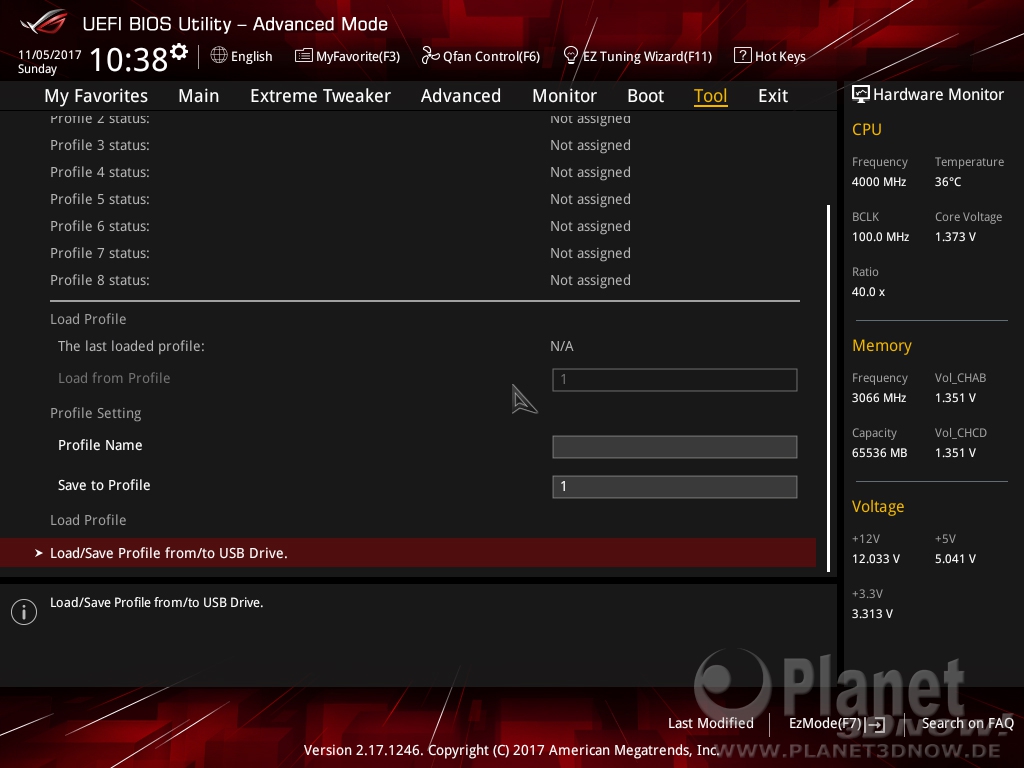Click the Profile Name input field

(675, 447)
